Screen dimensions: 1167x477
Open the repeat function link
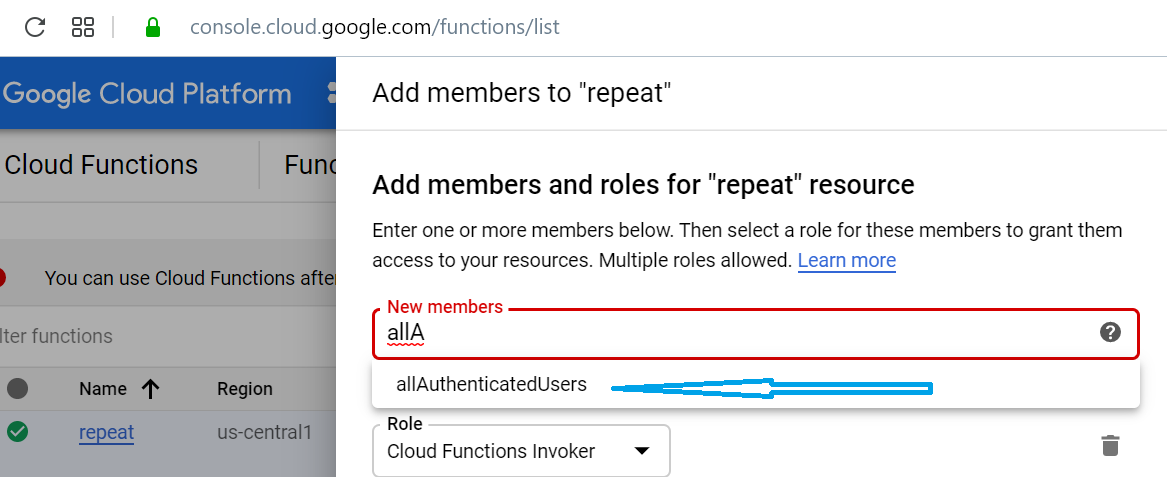(106, 433)
